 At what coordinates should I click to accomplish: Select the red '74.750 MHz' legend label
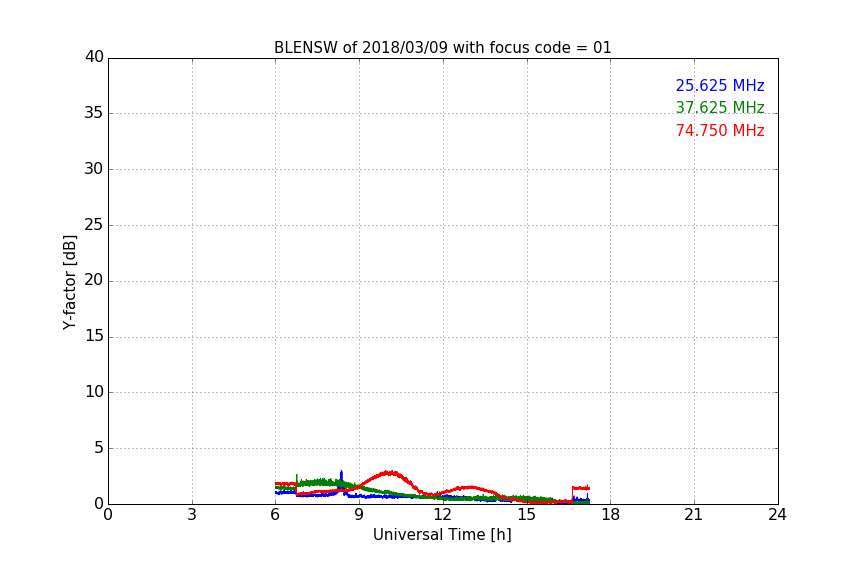[720, 131]
